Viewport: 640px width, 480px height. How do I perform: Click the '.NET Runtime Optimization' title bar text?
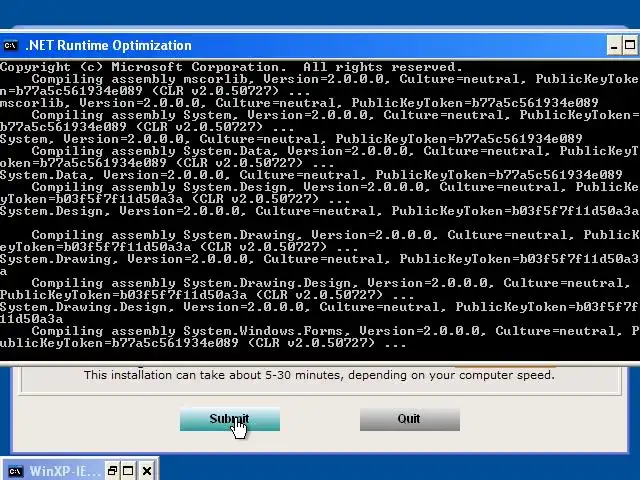[x=109, y=45]
